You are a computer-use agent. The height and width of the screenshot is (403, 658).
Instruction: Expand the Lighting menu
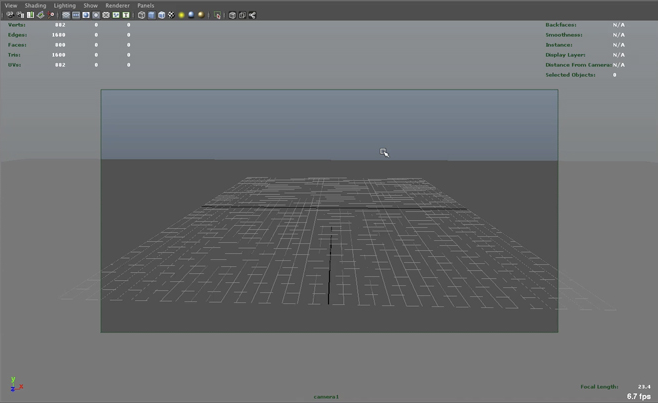pos(64,5)
